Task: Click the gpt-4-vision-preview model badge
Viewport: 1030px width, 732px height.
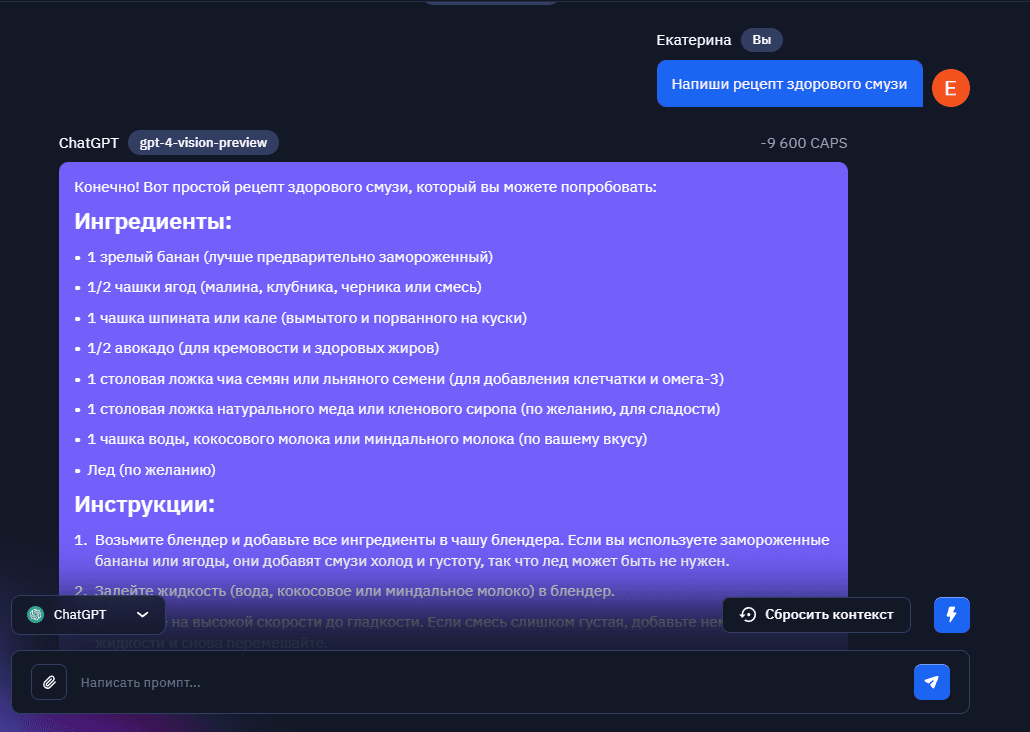Action: [x=204, y=143]
